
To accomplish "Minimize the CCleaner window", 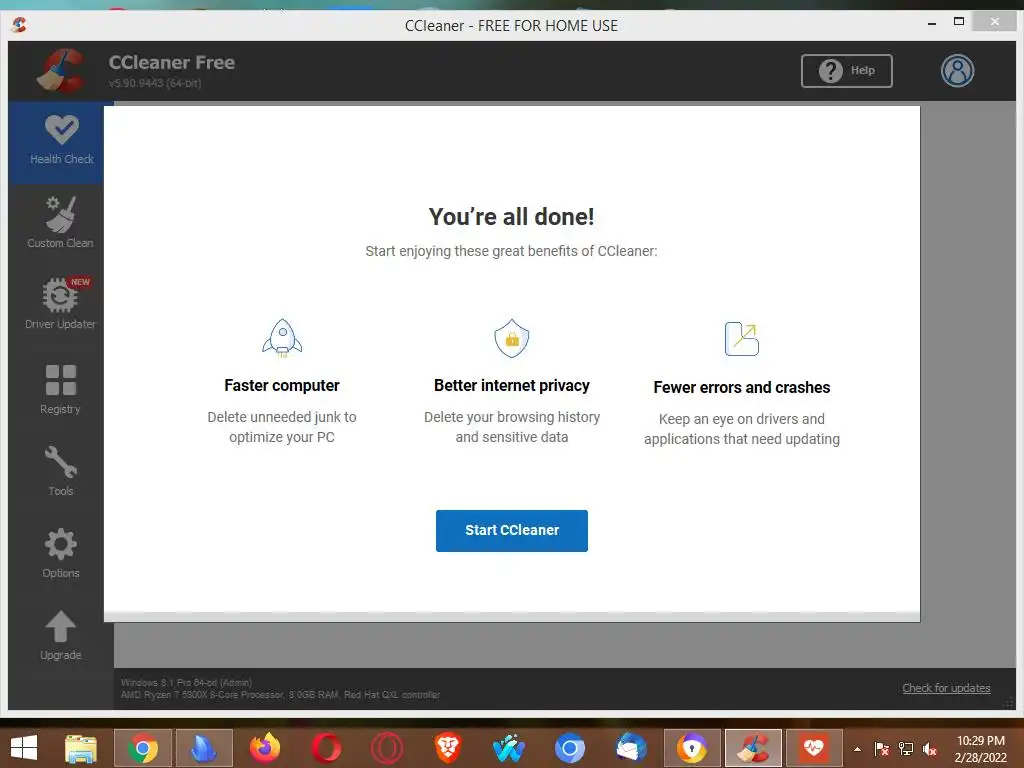I will coord(932,23).
